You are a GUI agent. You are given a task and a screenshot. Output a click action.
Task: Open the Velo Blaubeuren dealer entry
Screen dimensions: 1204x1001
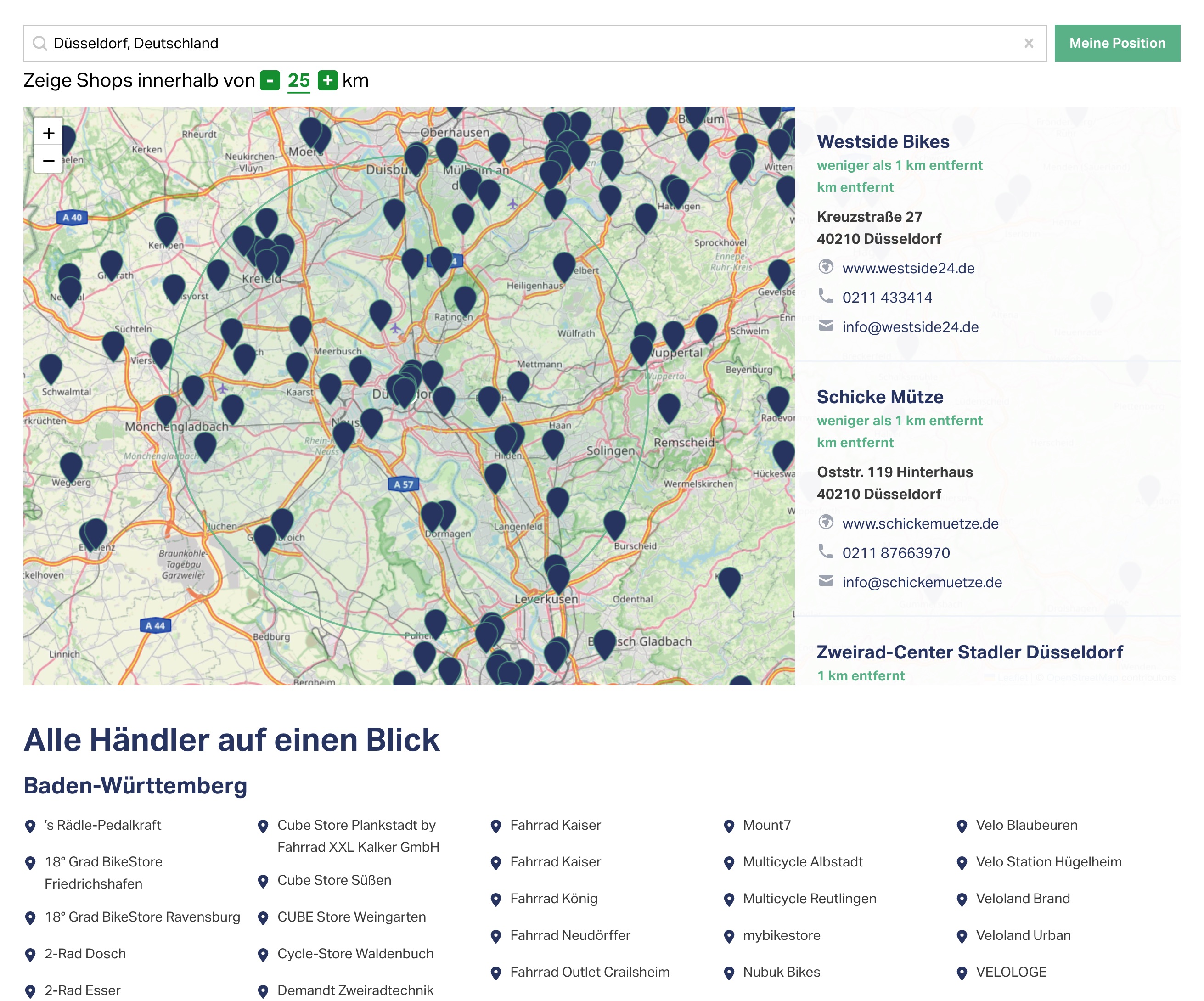1026,825
